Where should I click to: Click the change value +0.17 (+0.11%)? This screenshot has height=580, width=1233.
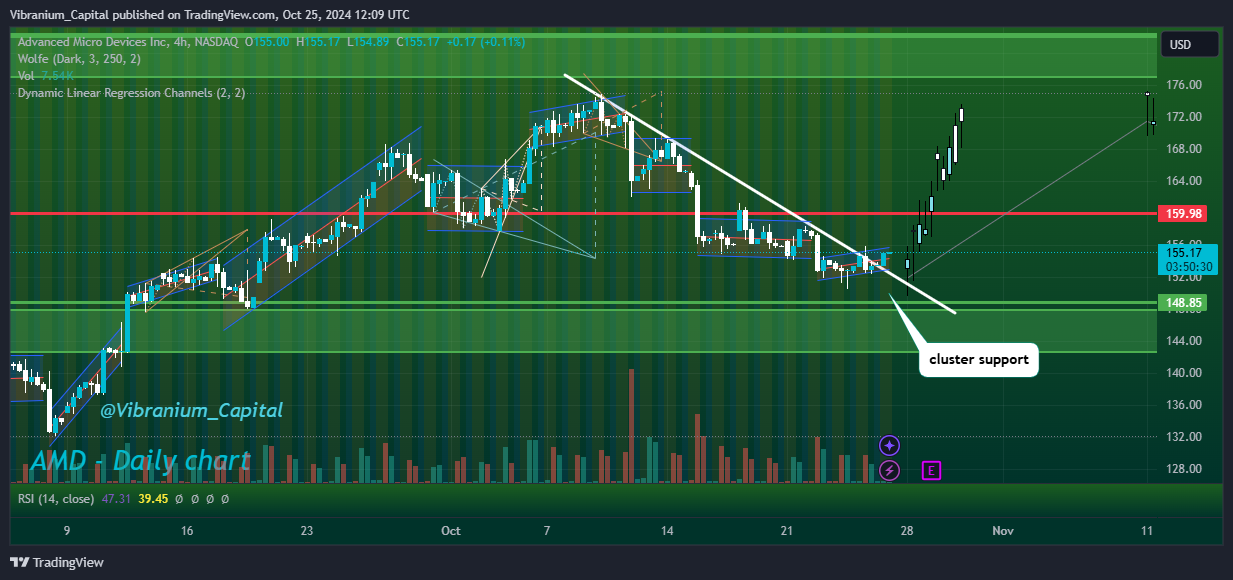point(486,42)
